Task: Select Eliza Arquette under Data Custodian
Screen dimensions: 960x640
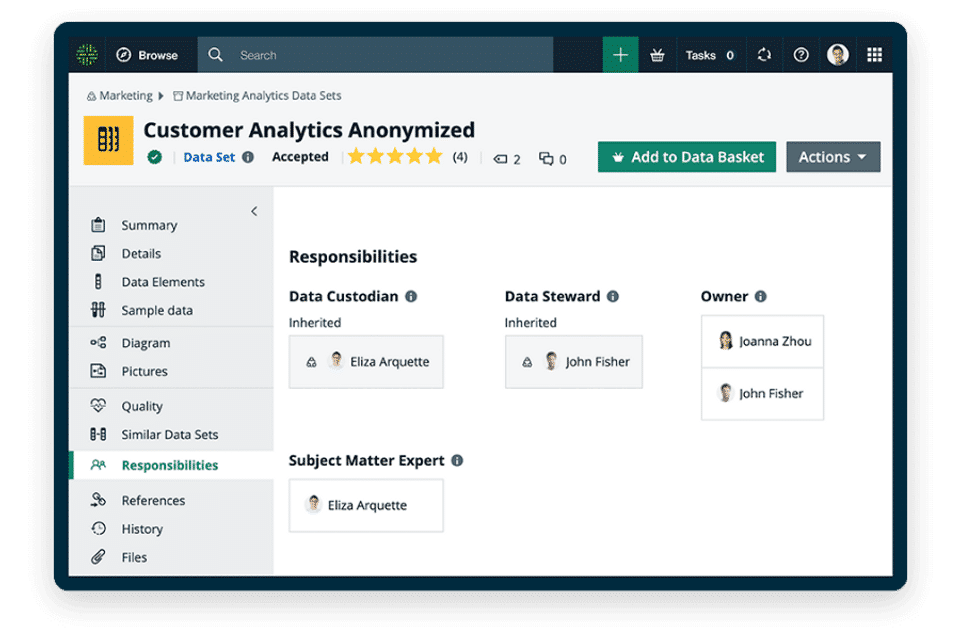Action: pyautogui.click(x=366, y=362)
